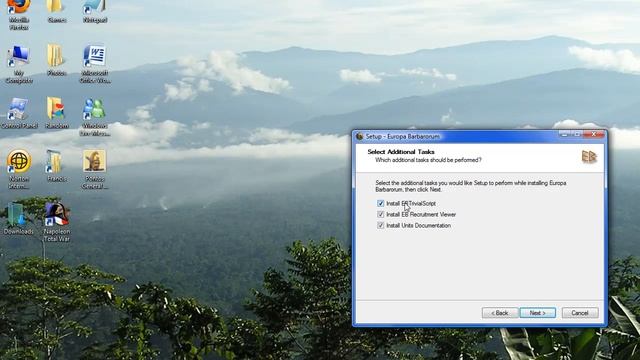The height and width of the screenshot is (360, 640).
Task: Launch the Microsoft Office Word shortcut
Action: click(95, 64)
